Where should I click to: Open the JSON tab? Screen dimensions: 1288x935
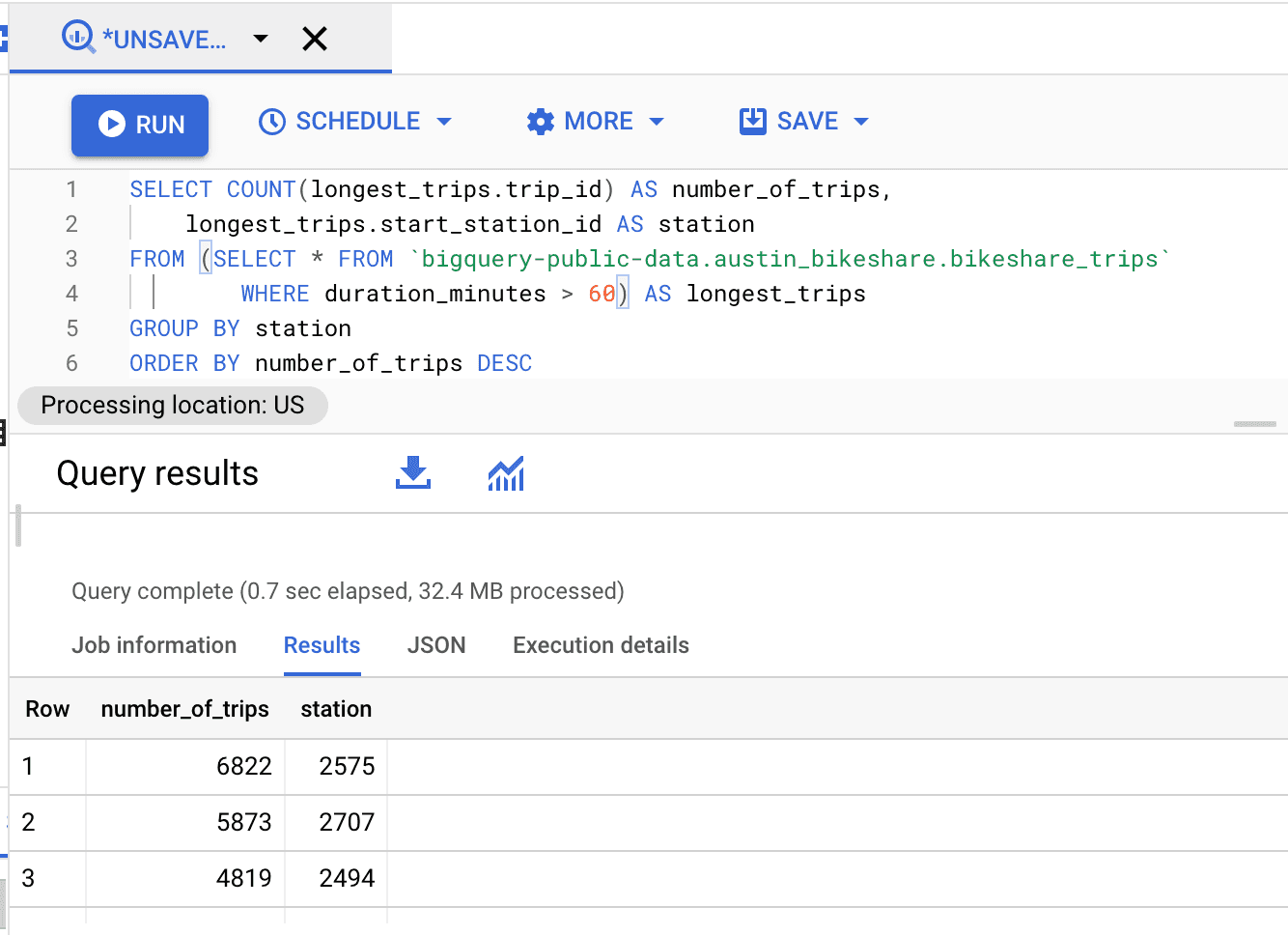(x=436, y=645)
